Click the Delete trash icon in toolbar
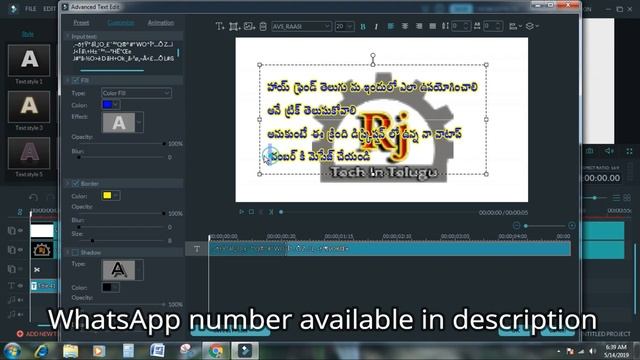The width and height of the screenshot is (640, 360). click(x=263, y=26)
